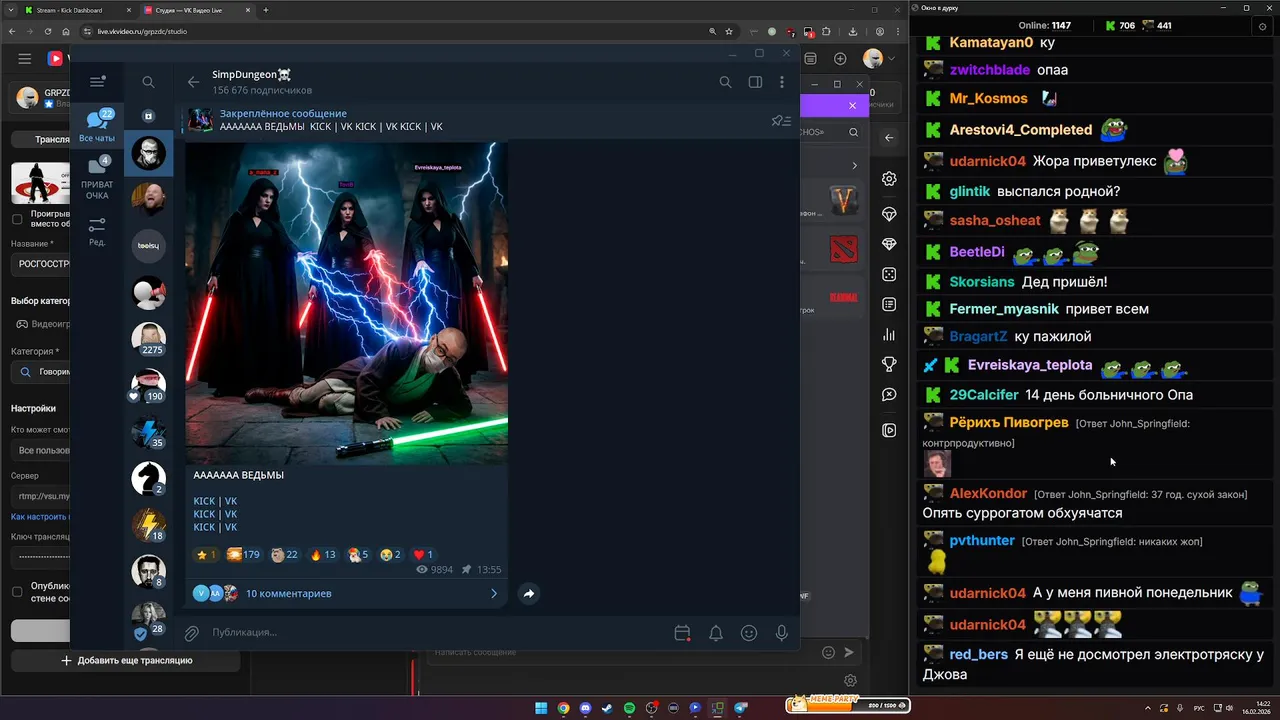The width and height of the screenshot is (1280, 720).
Task: Tick the 'Проигрывать' checkbox in VK studio
Action: tap(16, 218)
